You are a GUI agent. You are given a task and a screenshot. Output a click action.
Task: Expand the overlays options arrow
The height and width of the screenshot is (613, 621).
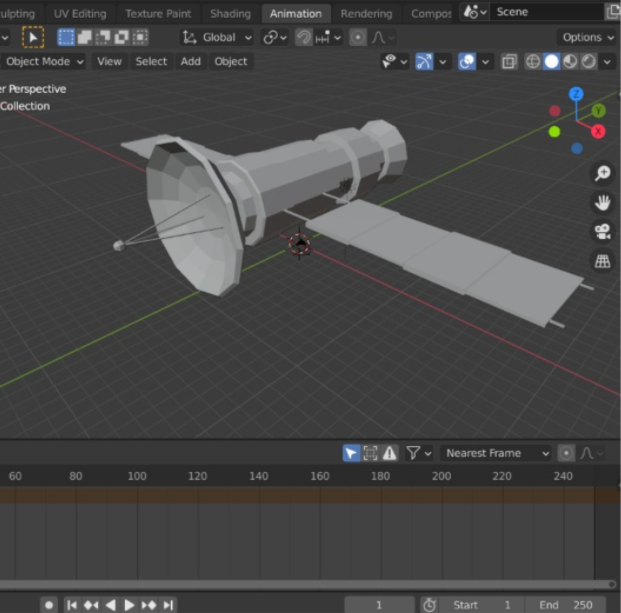point(485,62)
